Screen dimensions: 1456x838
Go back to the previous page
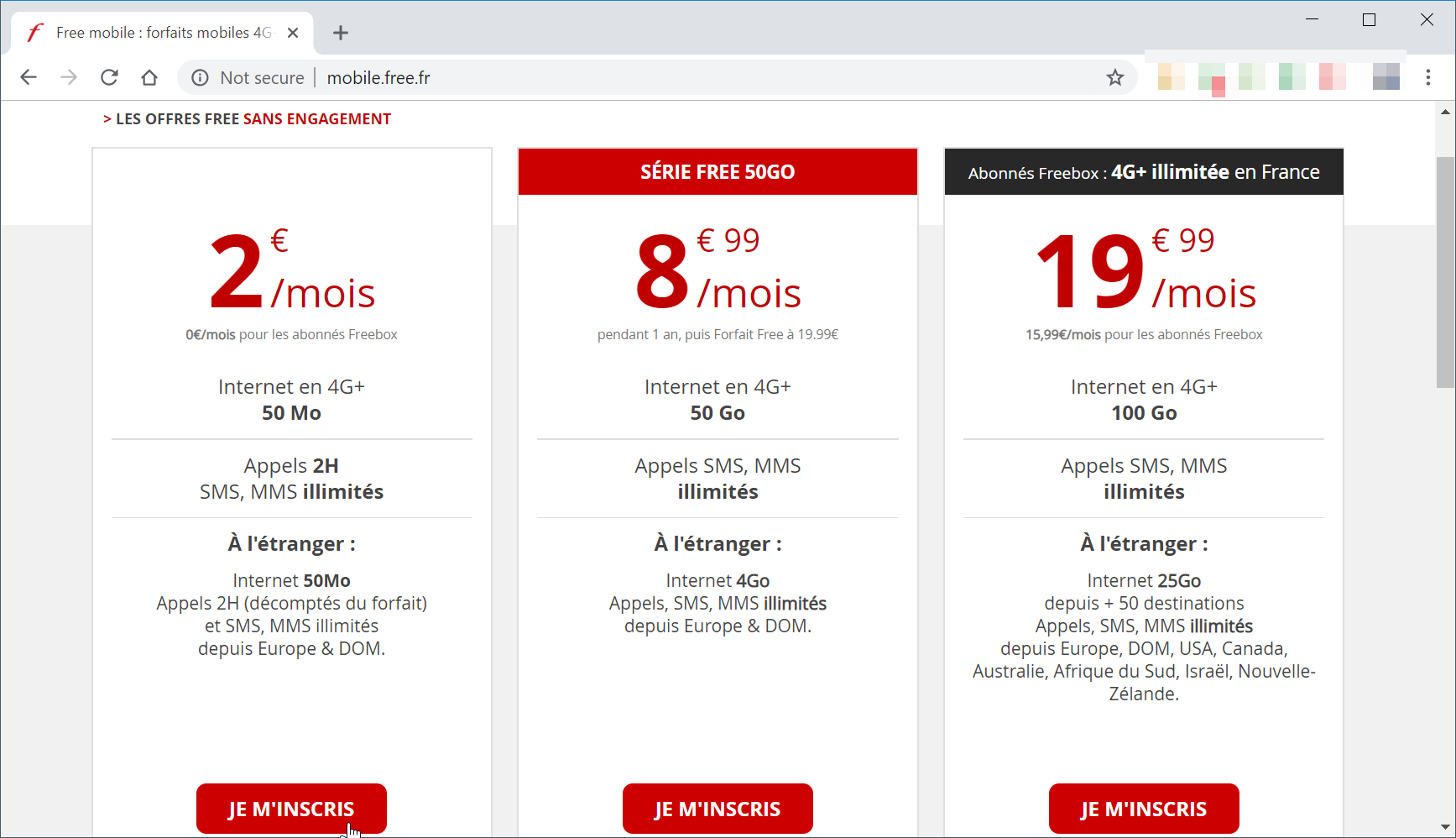[x=29, y=77]
